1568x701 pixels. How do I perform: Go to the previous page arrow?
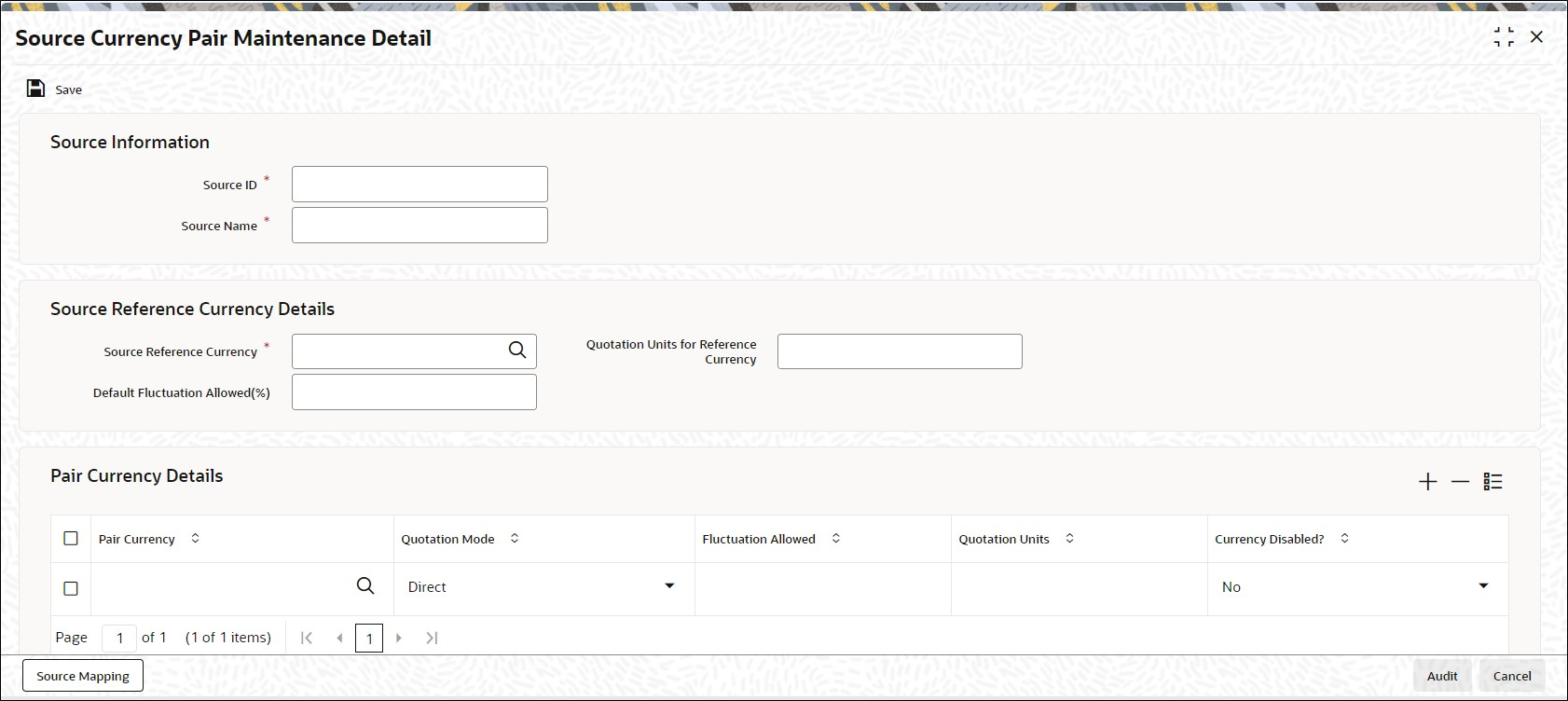point(339,638)
